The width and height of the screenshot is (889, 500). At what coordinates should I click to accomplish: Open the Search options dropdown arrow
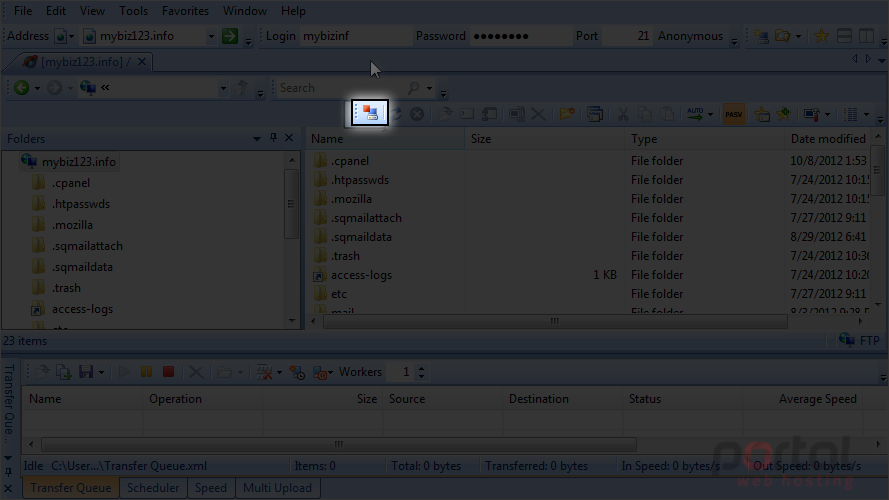point(429,88)
